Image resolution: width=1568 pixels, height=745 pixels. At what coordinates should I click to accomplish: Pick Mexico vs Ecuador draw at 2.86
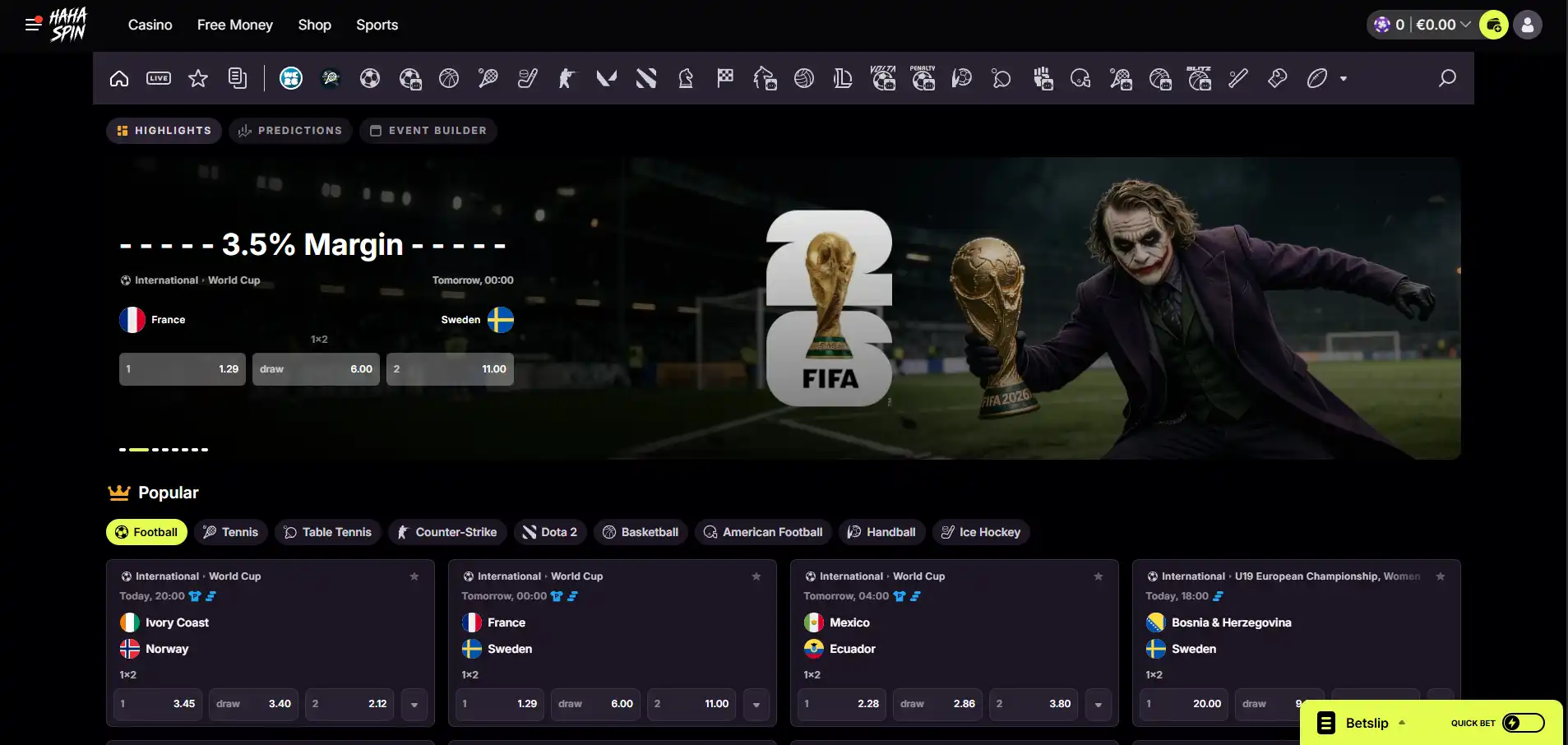pos(937,705)
